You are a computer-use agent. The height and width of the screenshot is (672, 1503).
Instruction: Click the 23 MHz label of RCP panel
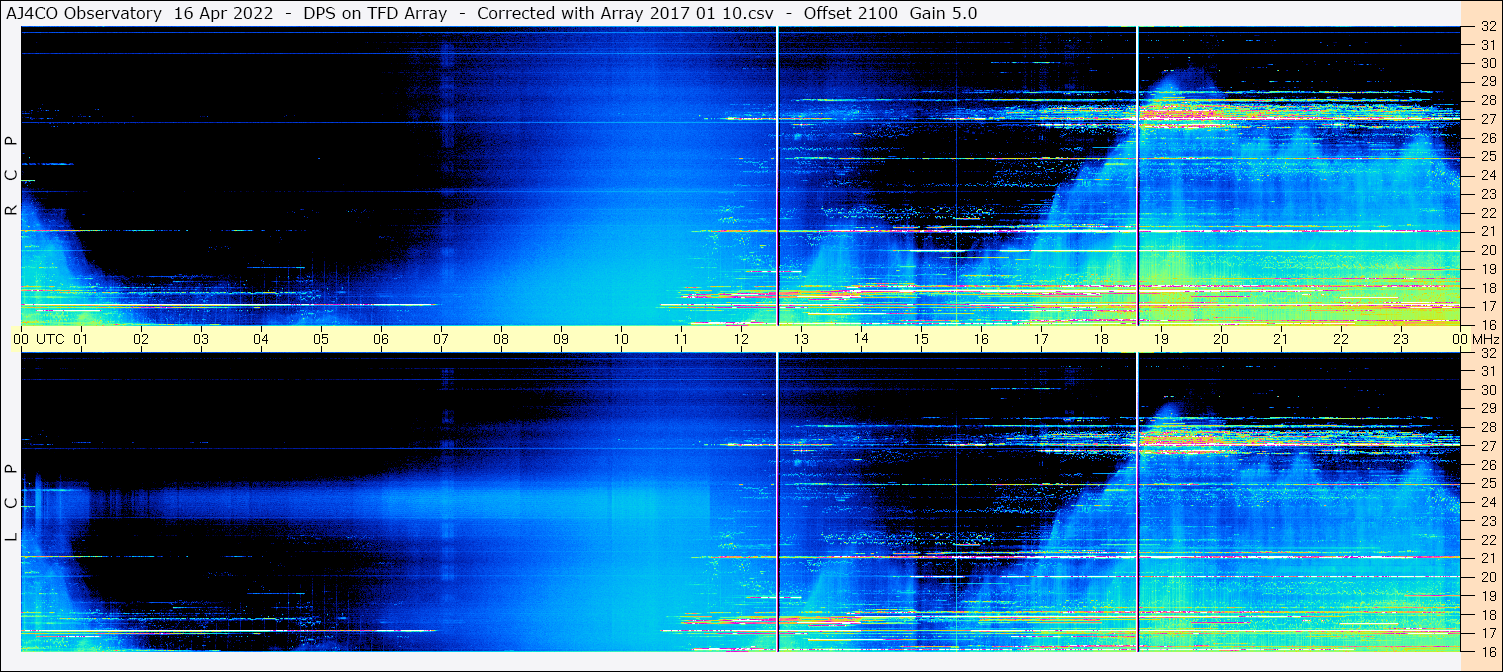[1488, 194]
